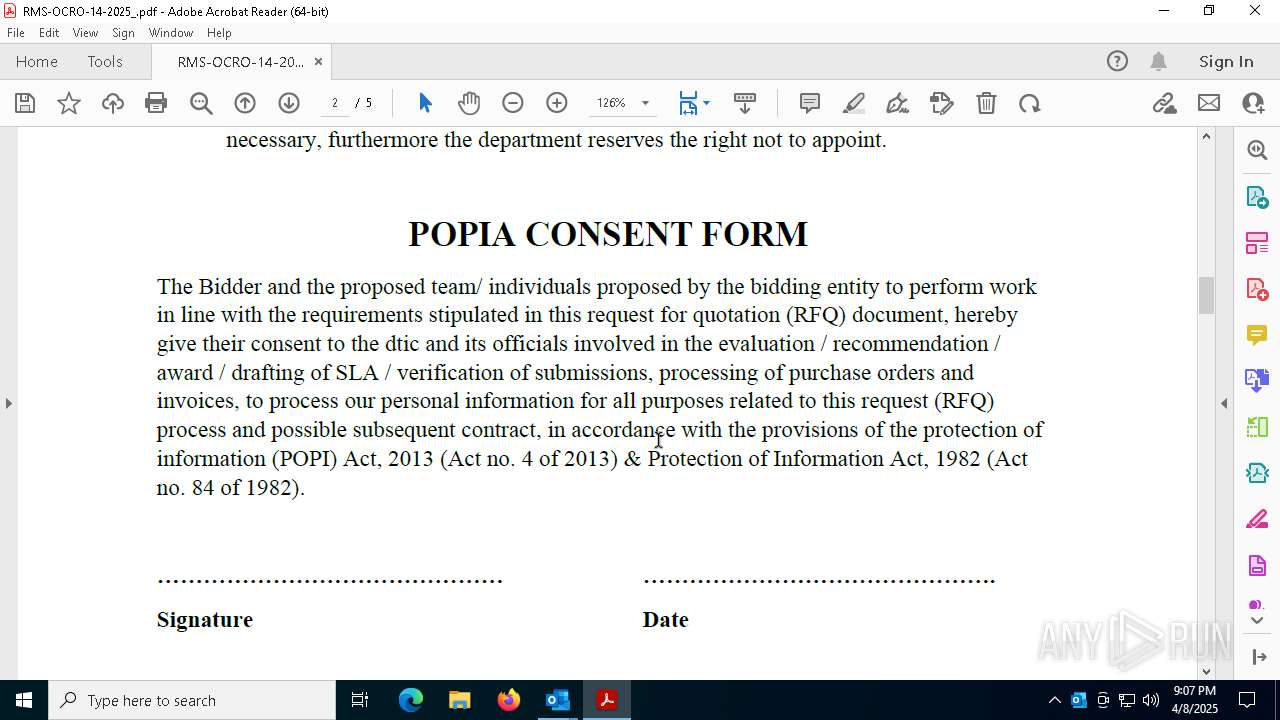Image resolution: width=1280 pixels, height=720 pixels.
Task: Enable scrolling mode
Action: click(745, 103)
